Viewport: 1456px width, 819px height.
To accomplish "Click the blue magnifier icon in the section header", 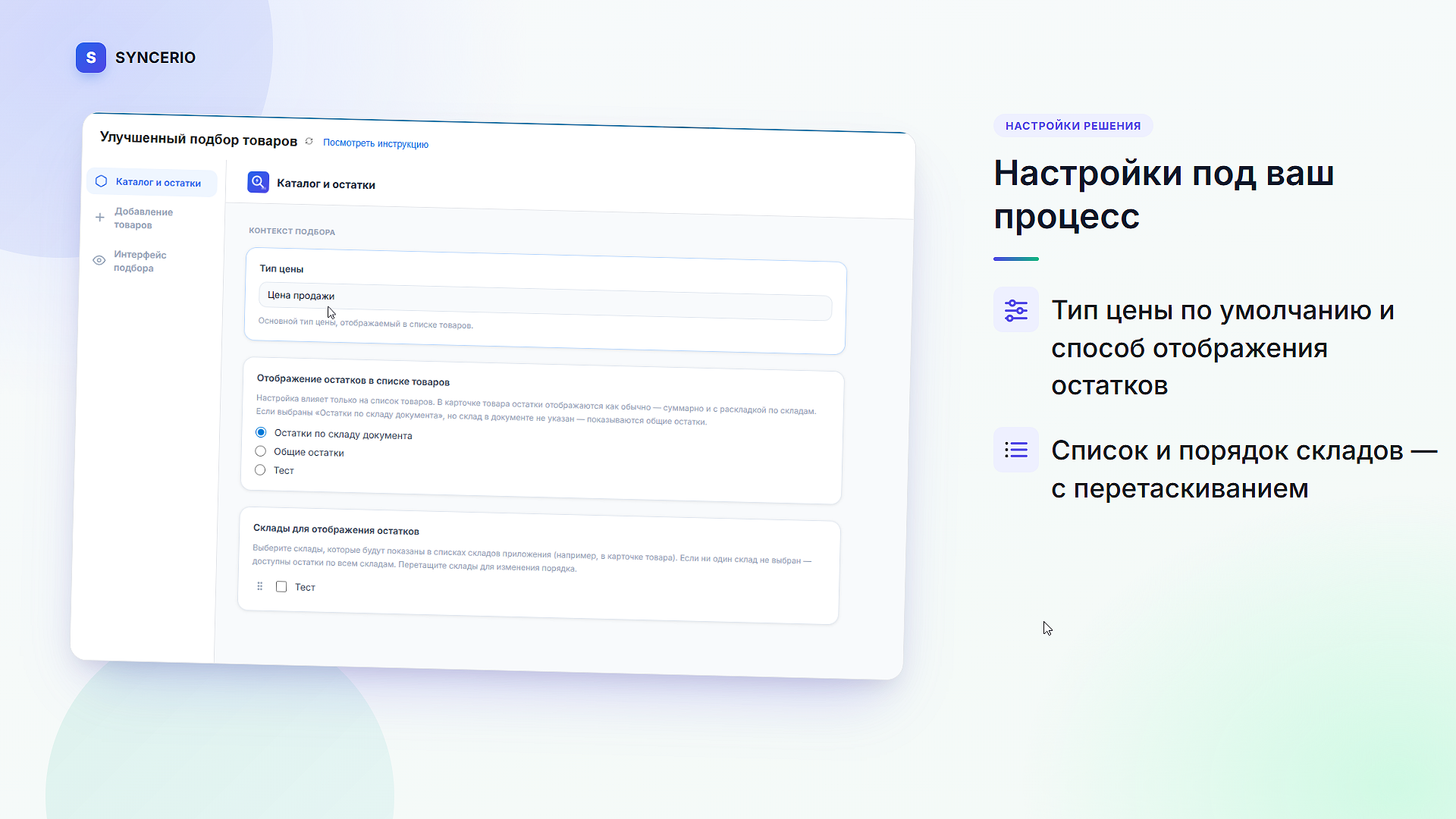I will [x=258, y=182].
